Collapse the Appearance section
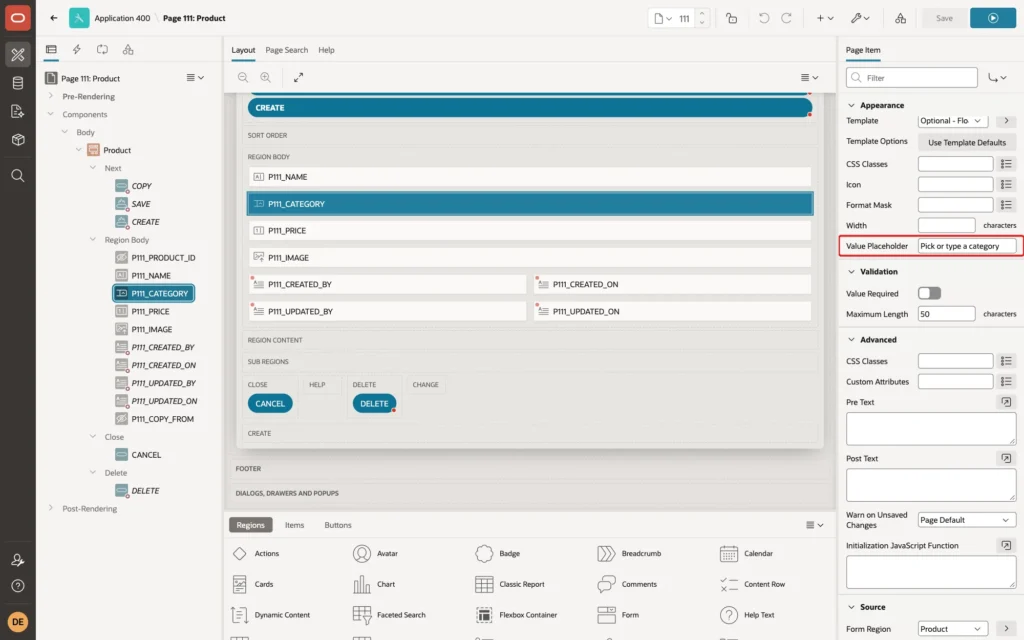1024x640 pixels. pyautogui.click(x=851, y=105)
